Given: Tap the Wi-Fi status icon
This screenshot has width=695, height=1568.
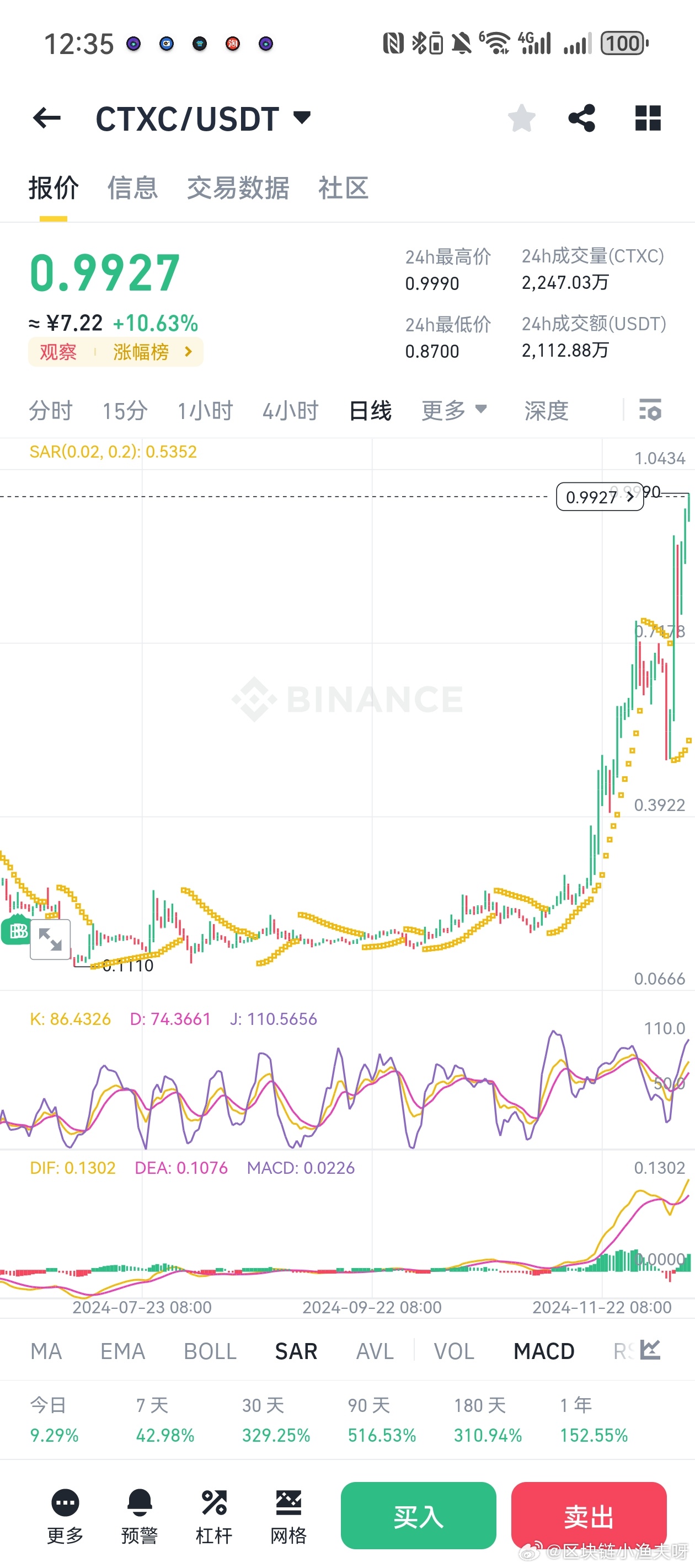Looking at the screenshot, I should pyautogui.click(x=496, y=43).
